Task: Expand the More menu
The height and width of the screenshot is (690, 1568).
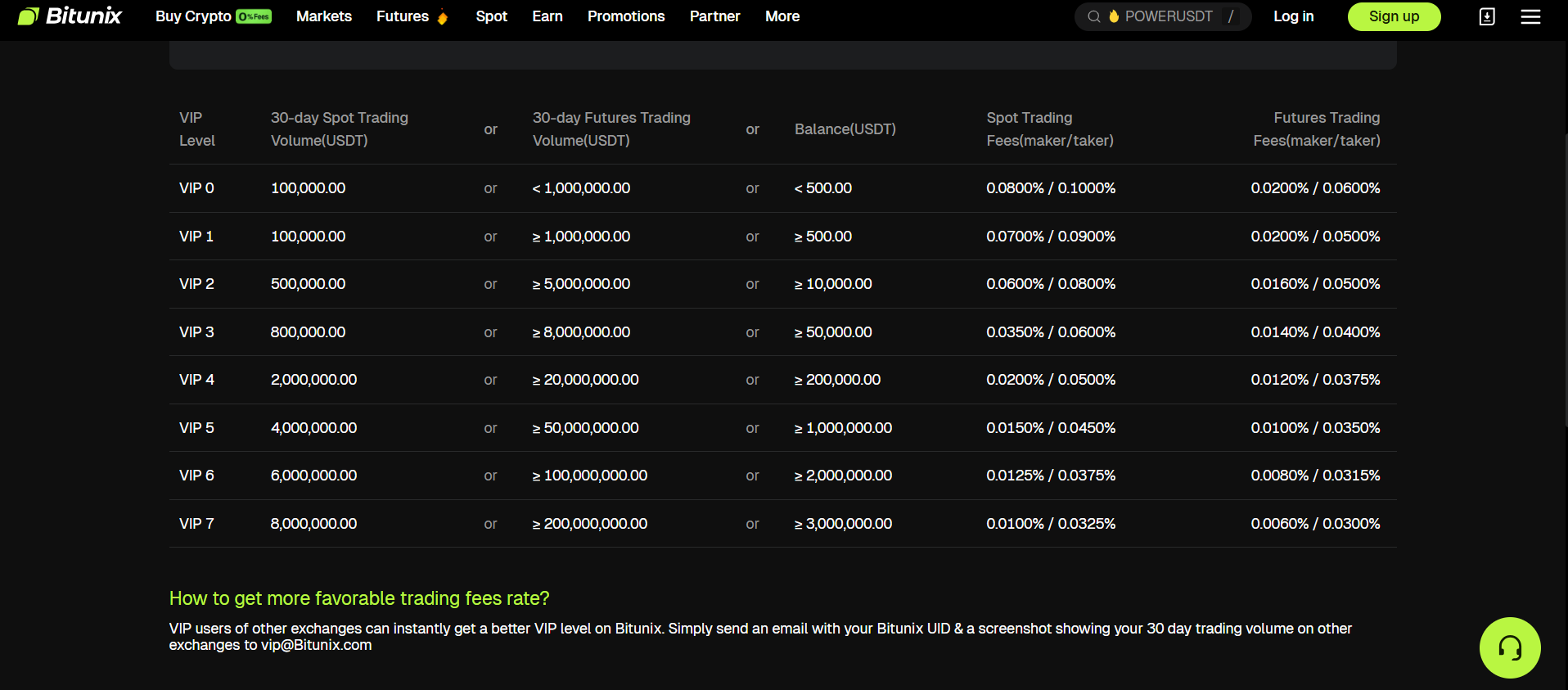Action: click(782, 16)
